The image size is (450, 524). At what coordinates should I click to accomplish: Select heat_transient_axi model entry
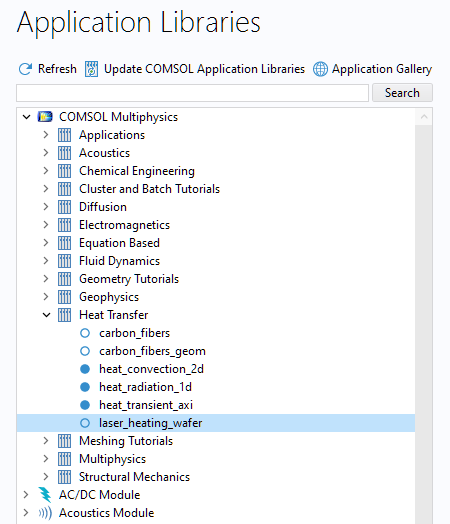146,405
